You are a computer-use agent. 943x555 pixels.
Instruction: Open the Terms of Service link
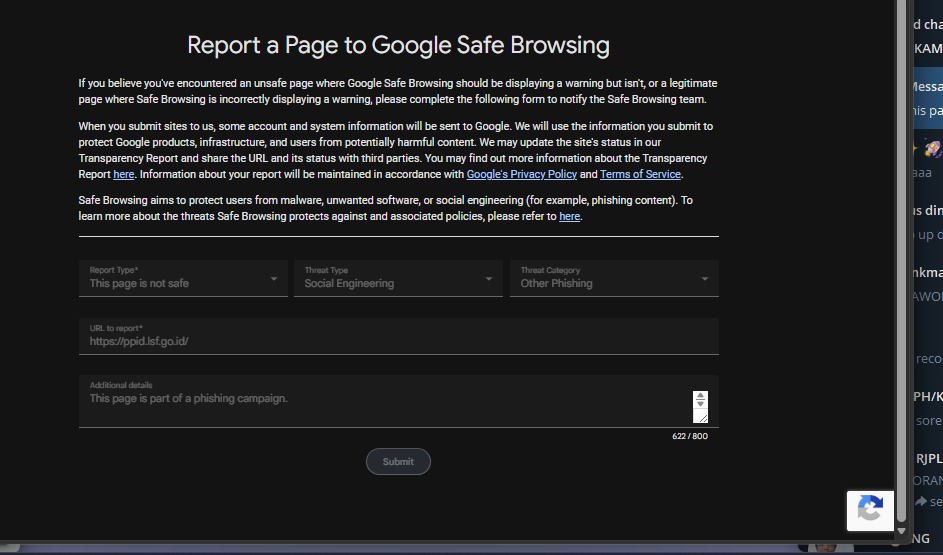point(640,174)
